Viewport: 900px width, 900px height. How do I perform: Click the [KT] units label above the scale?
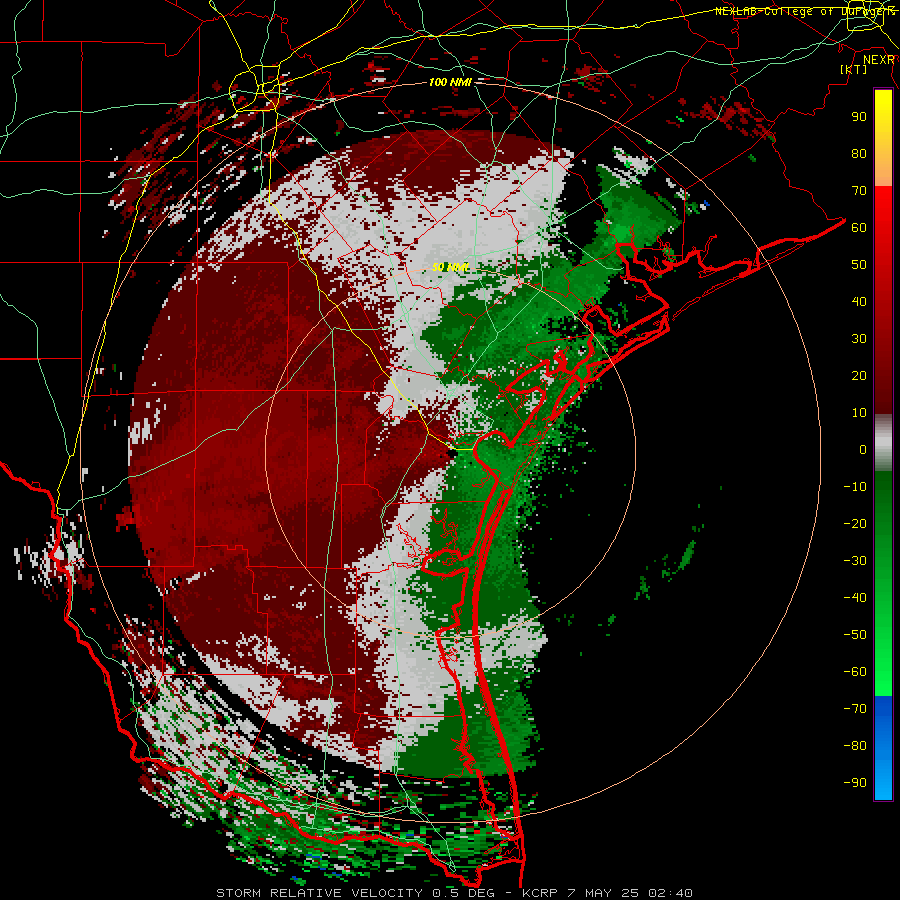(854, 69)
